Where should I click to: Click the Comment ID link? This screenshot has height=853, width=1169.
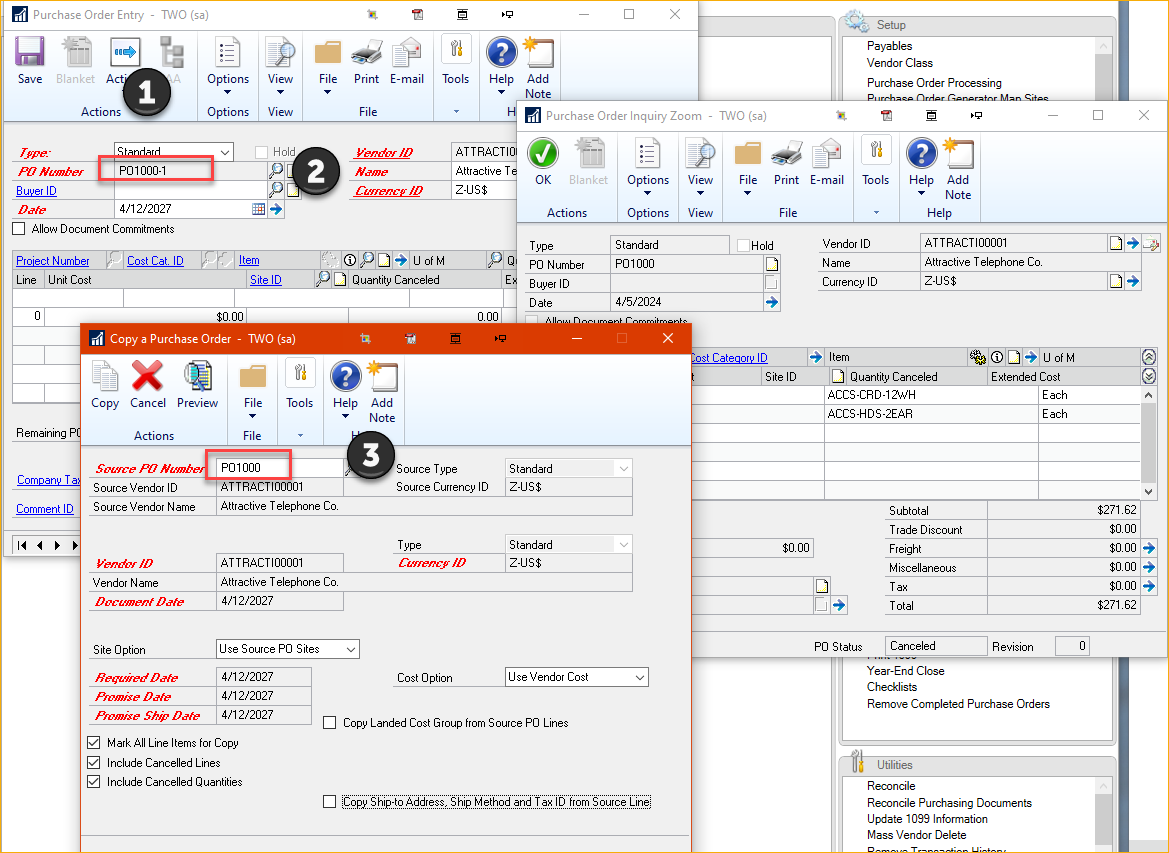45,509
